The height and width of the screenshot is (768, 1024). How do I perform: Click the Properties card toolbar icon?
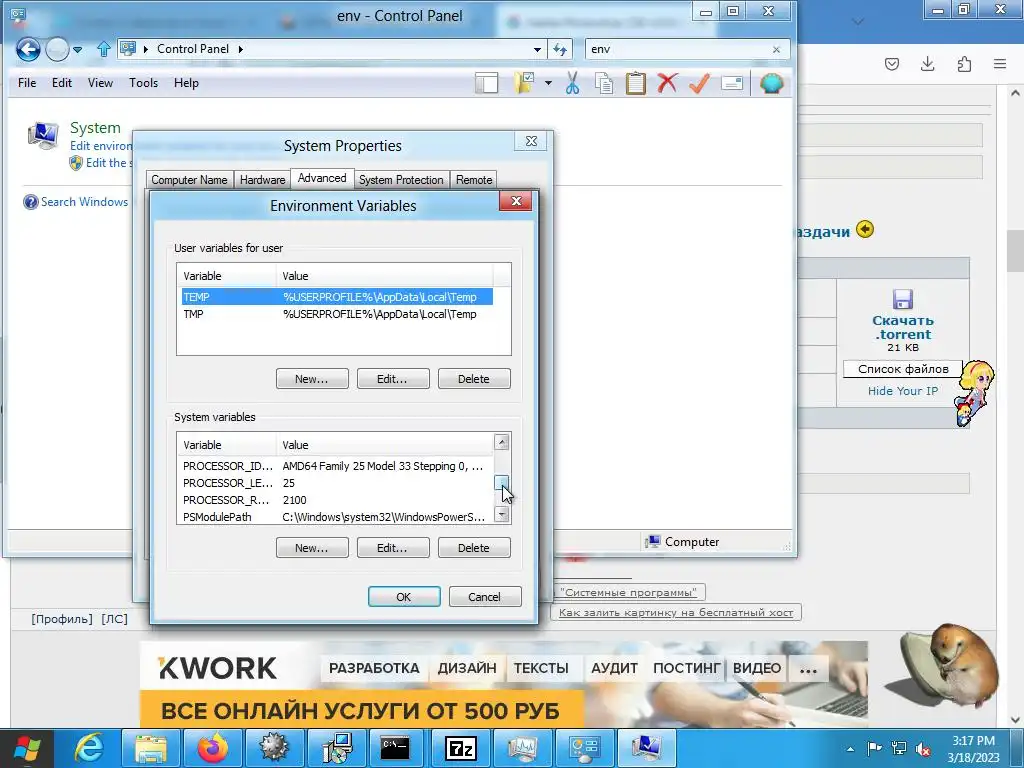[732, 83]
